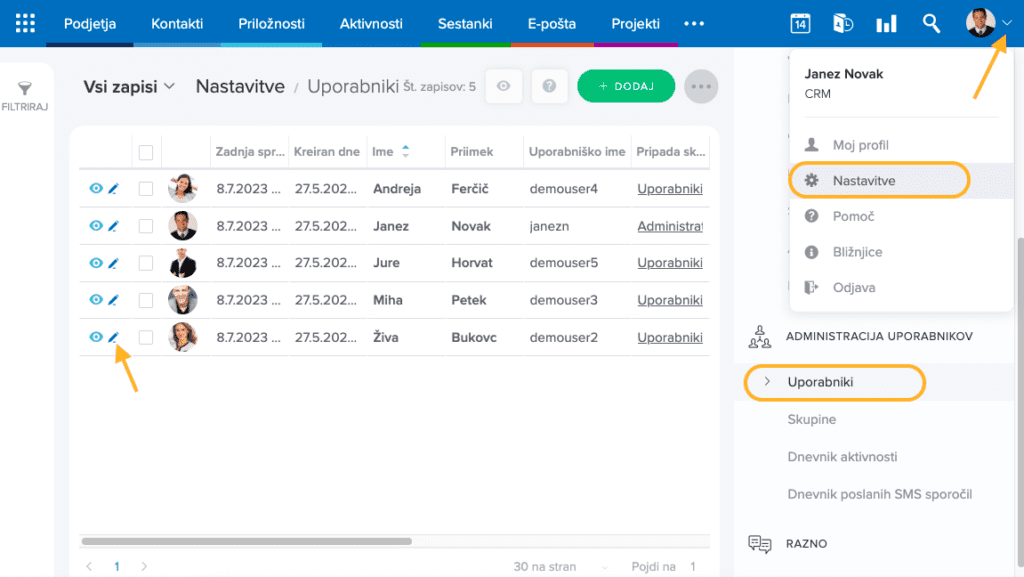The height and width of the screenshot is (577, 1024).
Task: Open the user avatar dropdown arrow
Action: click(1007, 24)
